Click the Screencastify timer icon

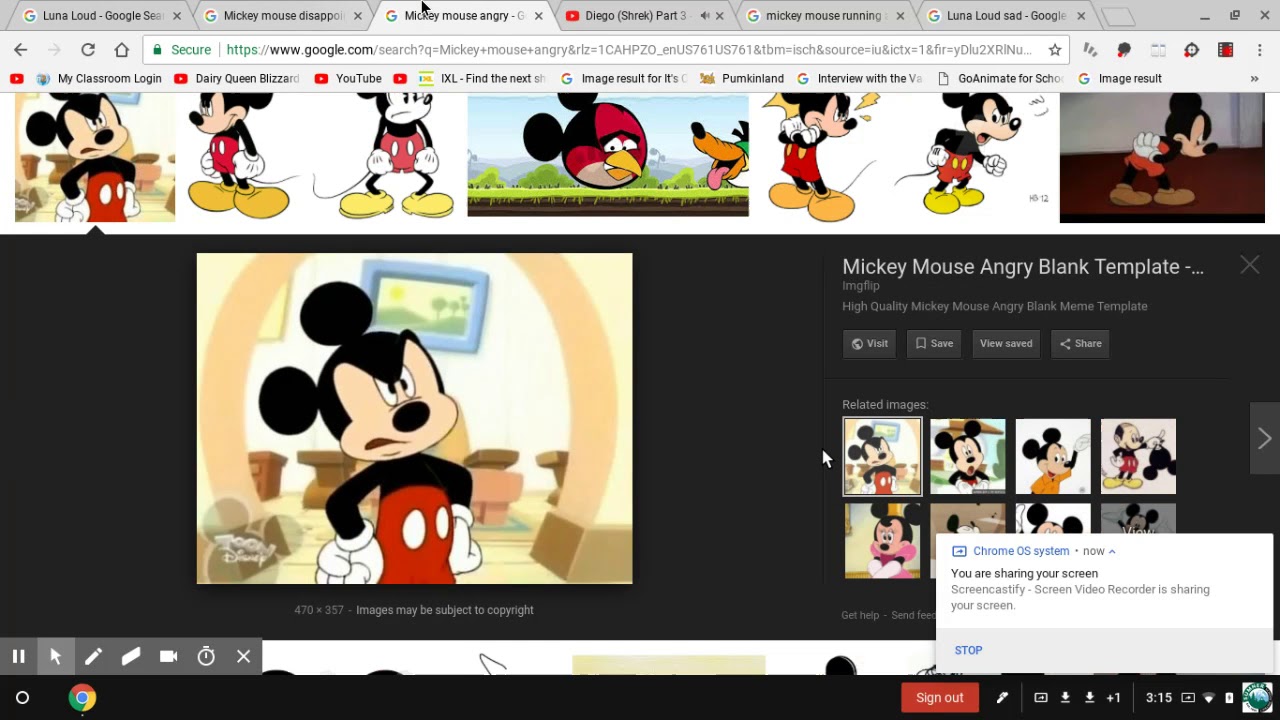tap(206, 657)
